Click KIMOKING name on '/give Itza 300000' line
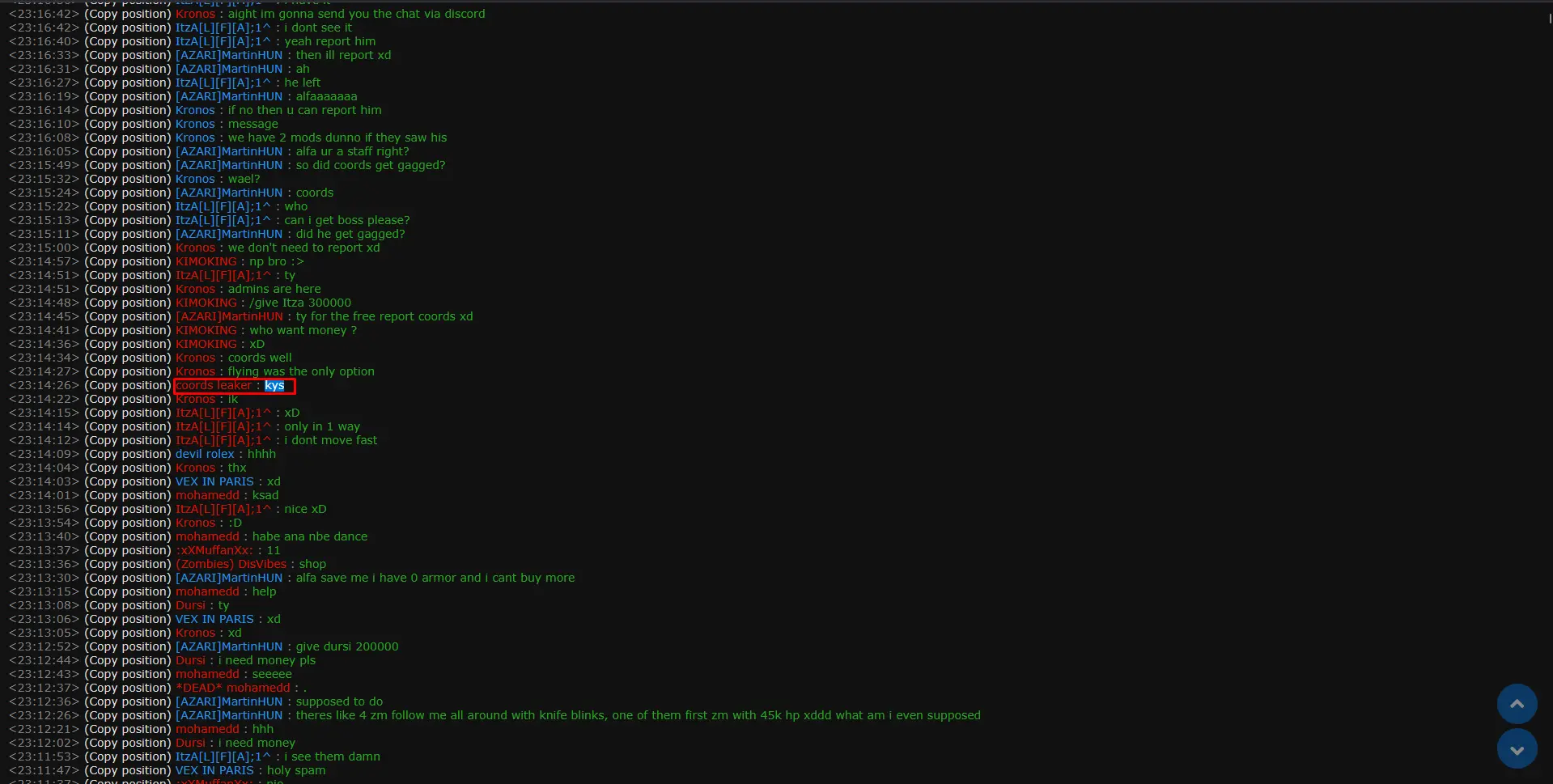 click(x=206, y=303)
